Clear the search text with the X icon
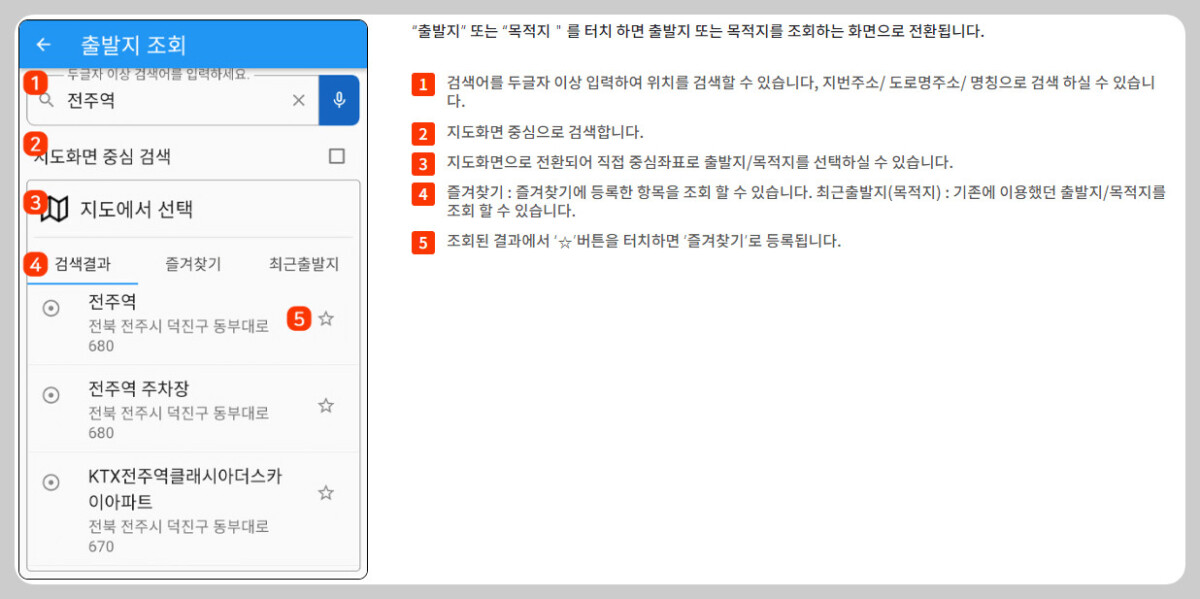Screen dimensions: 1200x599 click(298, 99)
